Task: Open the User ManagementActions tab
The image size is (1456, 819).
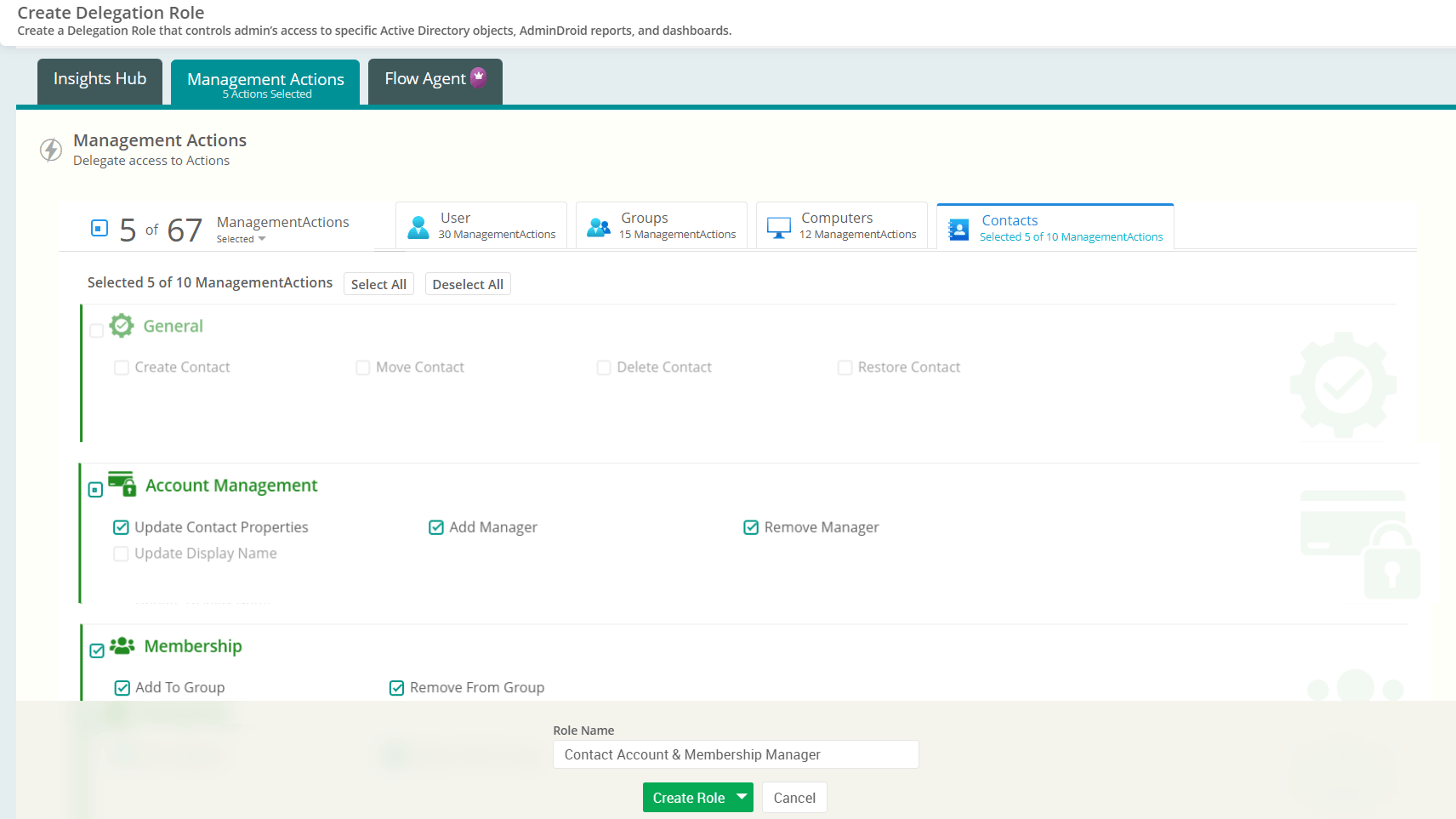Action: pyautogui.click(x=481, y=225)
